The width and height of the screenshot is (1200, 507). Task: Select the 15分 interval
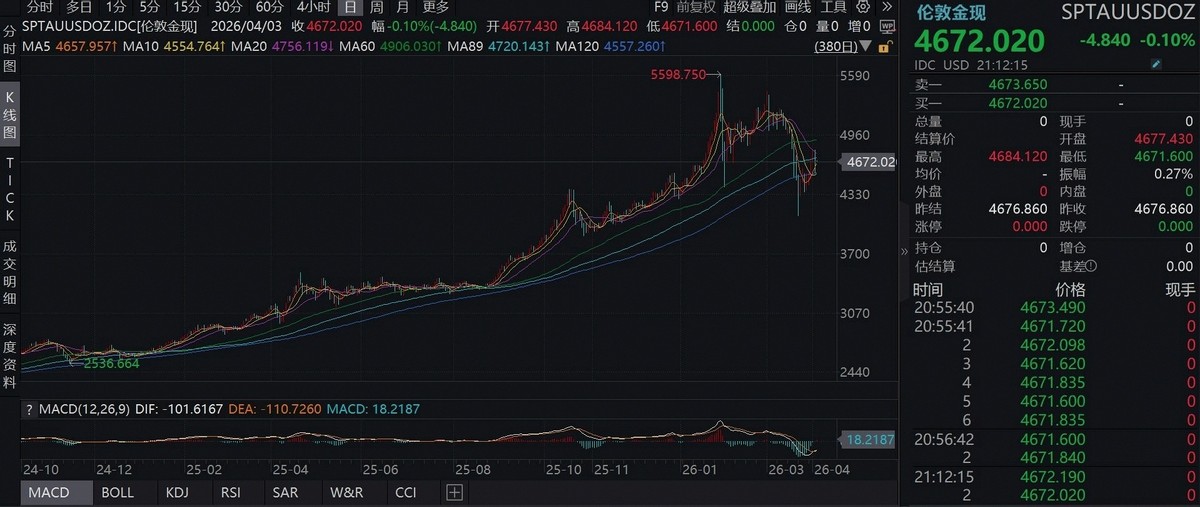tap(186, 7)
